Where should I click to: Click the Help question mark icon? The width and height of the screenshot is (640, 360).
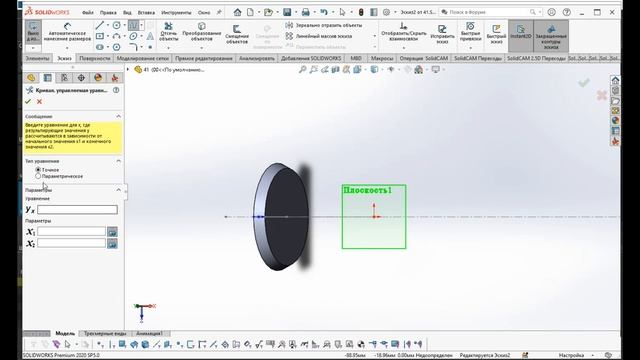[567, 12]
